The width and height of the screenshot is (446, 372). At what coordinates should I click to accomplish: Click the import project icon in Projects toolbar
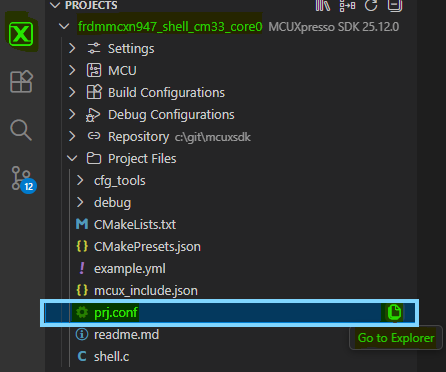pyautogui.click(x=347, y=5)
